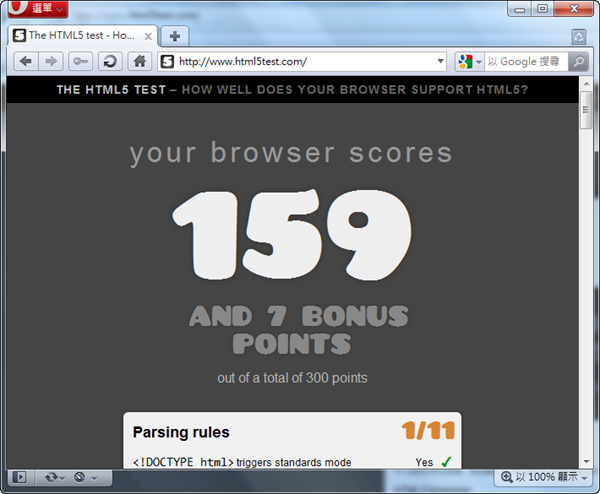Click THE HTML5 TEST header title
This screenshot has width=600, height=494.
click(111, 90)
